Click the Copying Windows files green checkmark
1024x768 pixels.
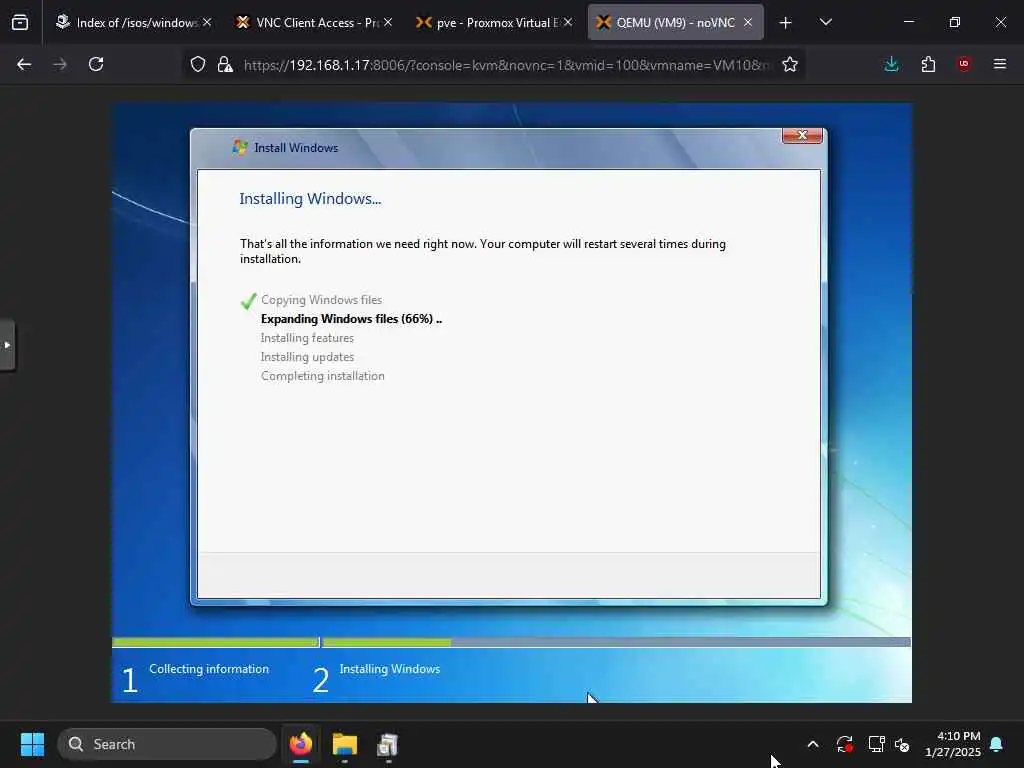(x=248, y=300)
